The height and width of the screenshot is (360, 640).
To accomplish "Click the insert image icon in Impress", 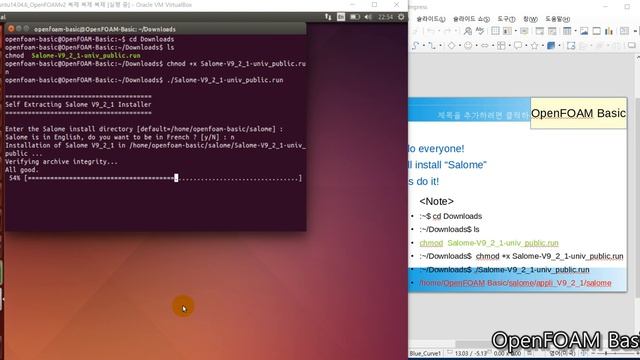I will 584,31.
